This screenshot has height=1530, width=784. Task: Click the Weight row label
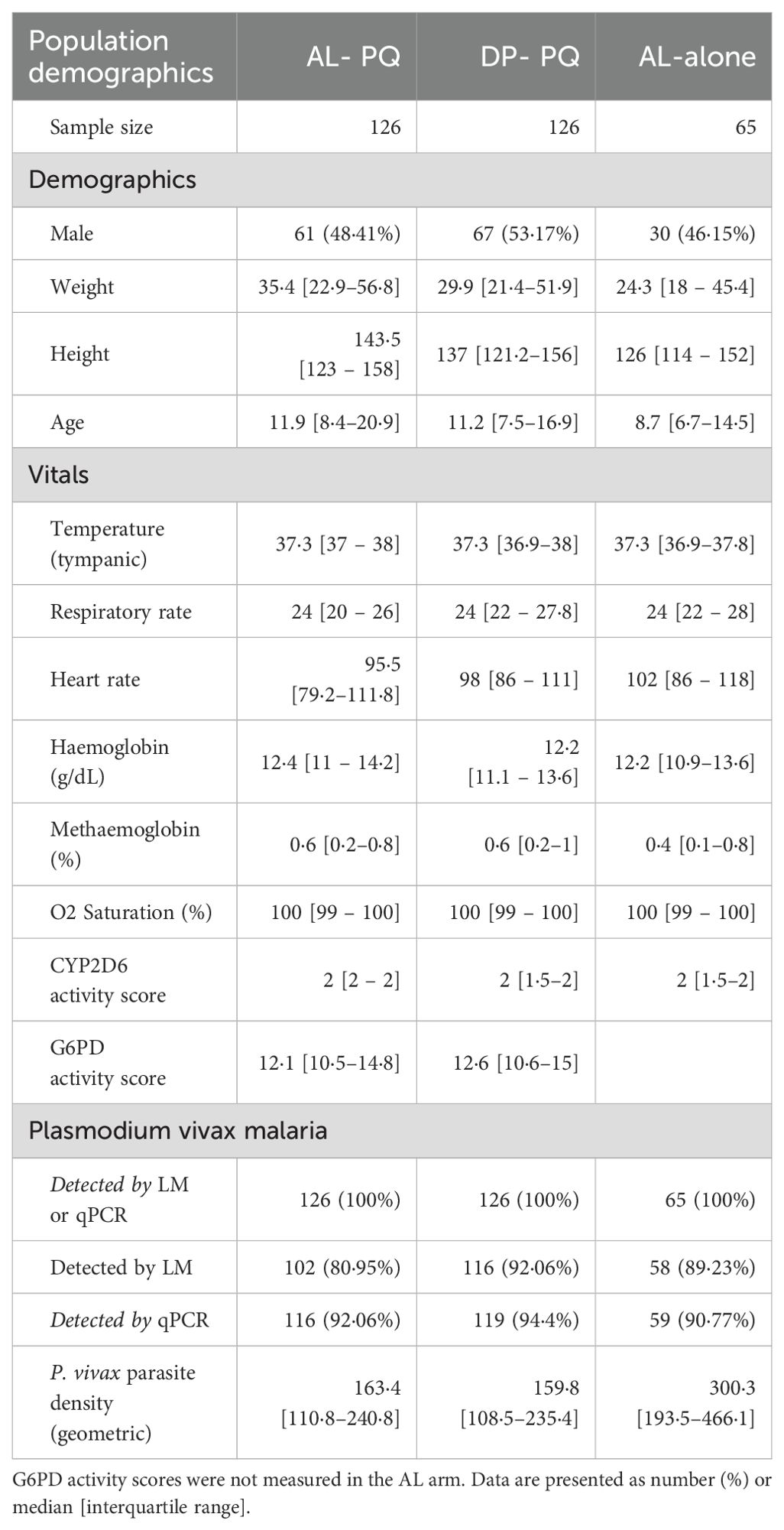(82, 287)
